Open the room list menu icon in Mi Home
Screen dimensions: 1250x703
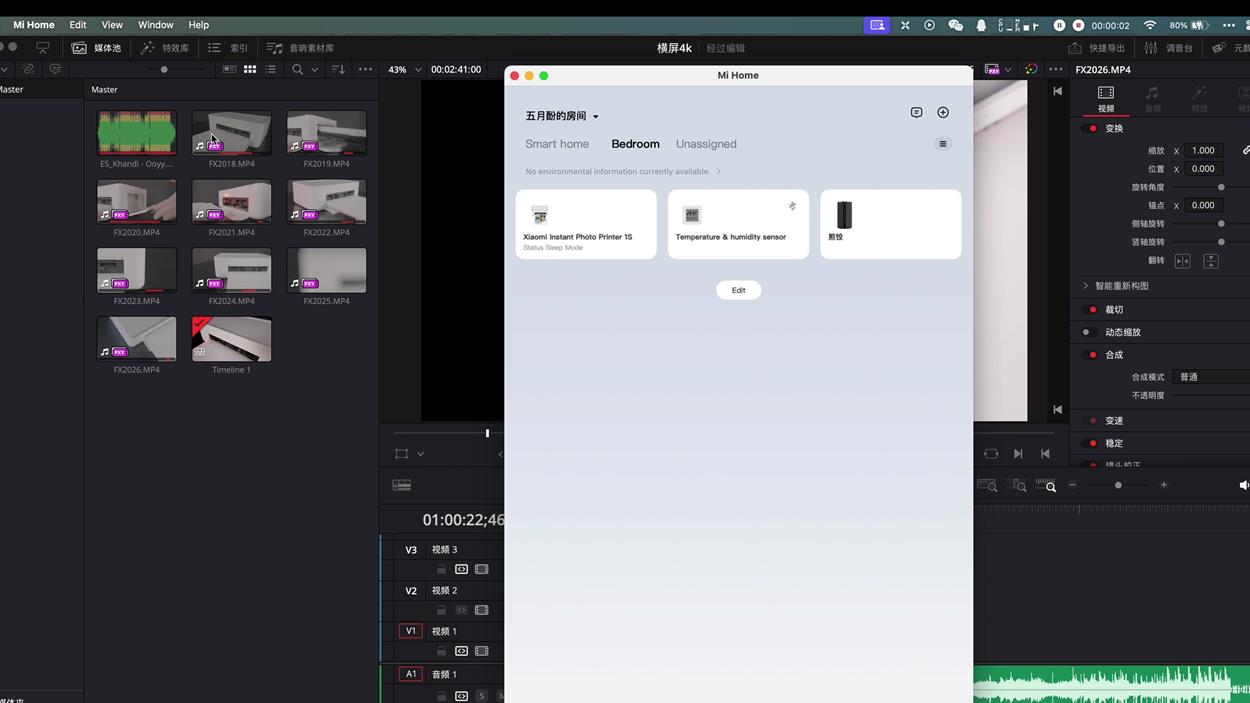942,144
